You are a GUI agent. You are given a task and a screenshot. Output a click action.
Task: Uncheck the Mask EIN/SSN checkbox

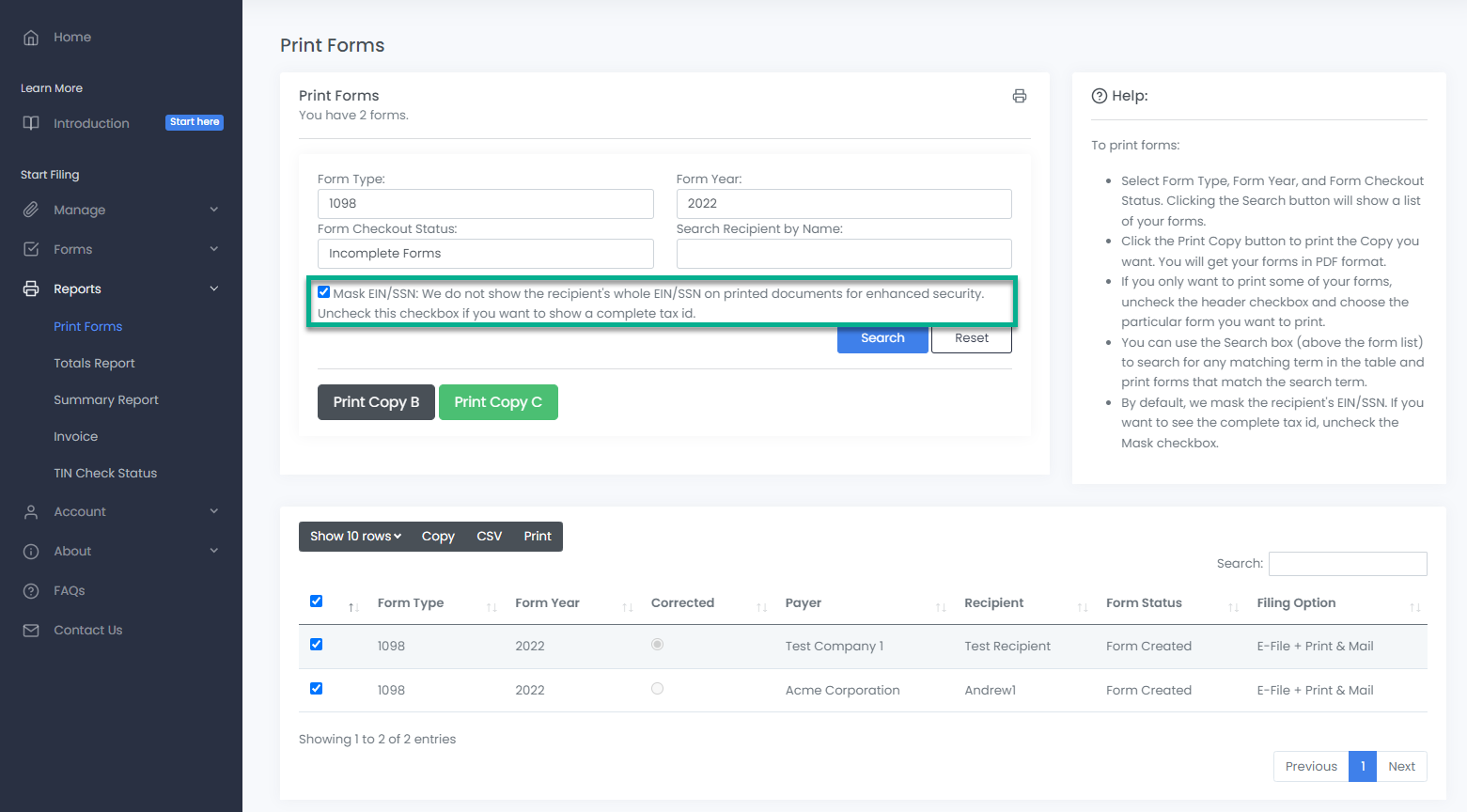coord(324,292)
